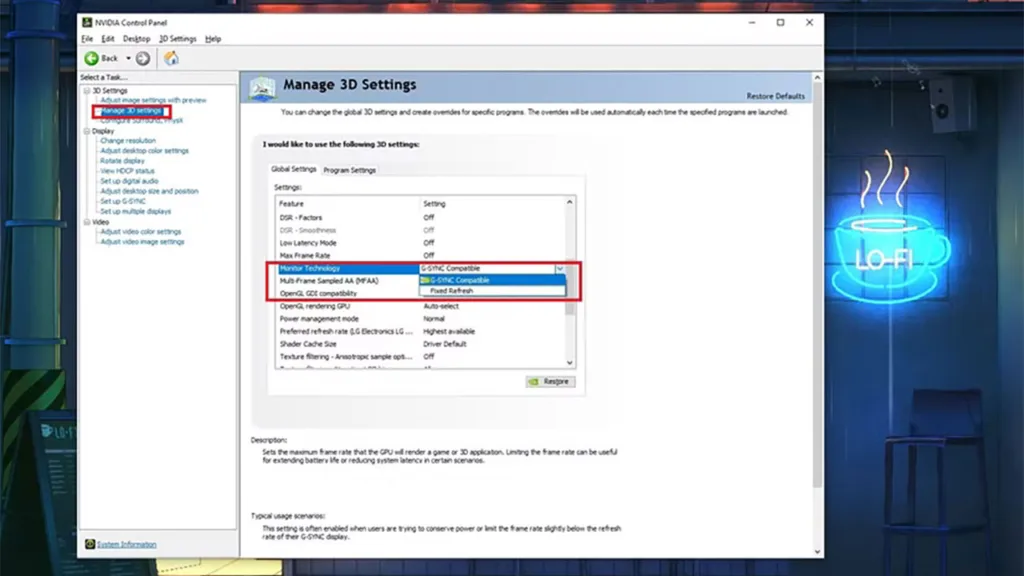Select the Power management mode row
The width and height of the screenshot is (1024, 576).
point(421,319)
